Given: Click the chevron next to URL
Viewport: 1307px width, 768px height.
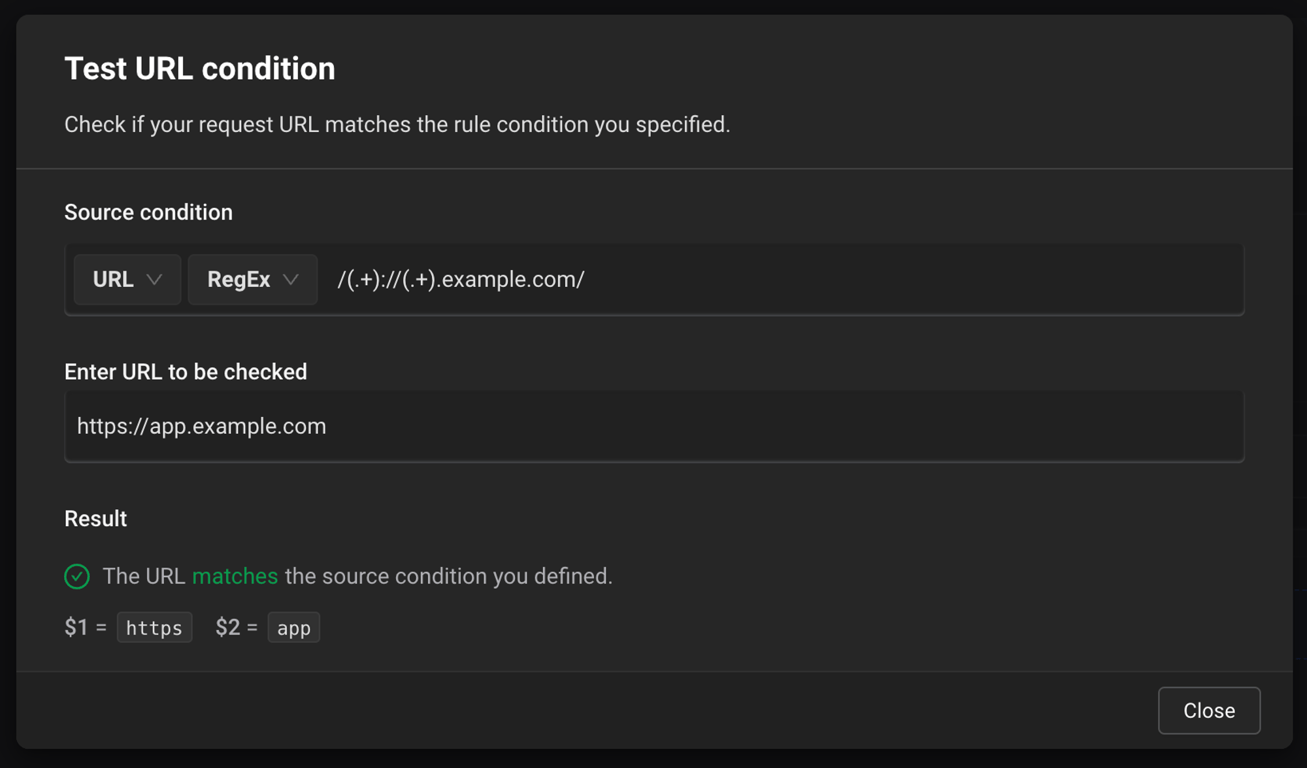Looking at the screenshot, I should pyautogui.click(x=154, y=280).
